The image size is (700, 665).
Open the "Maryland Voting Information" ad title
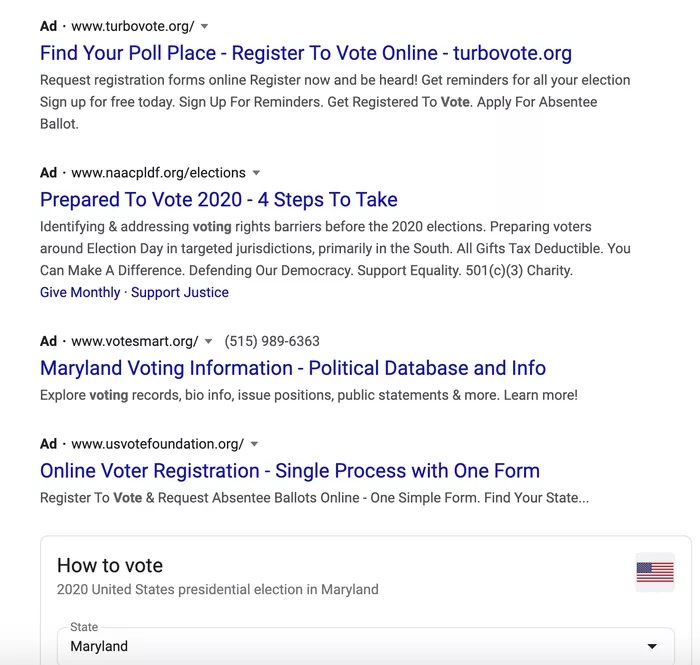tap(293, 368)
